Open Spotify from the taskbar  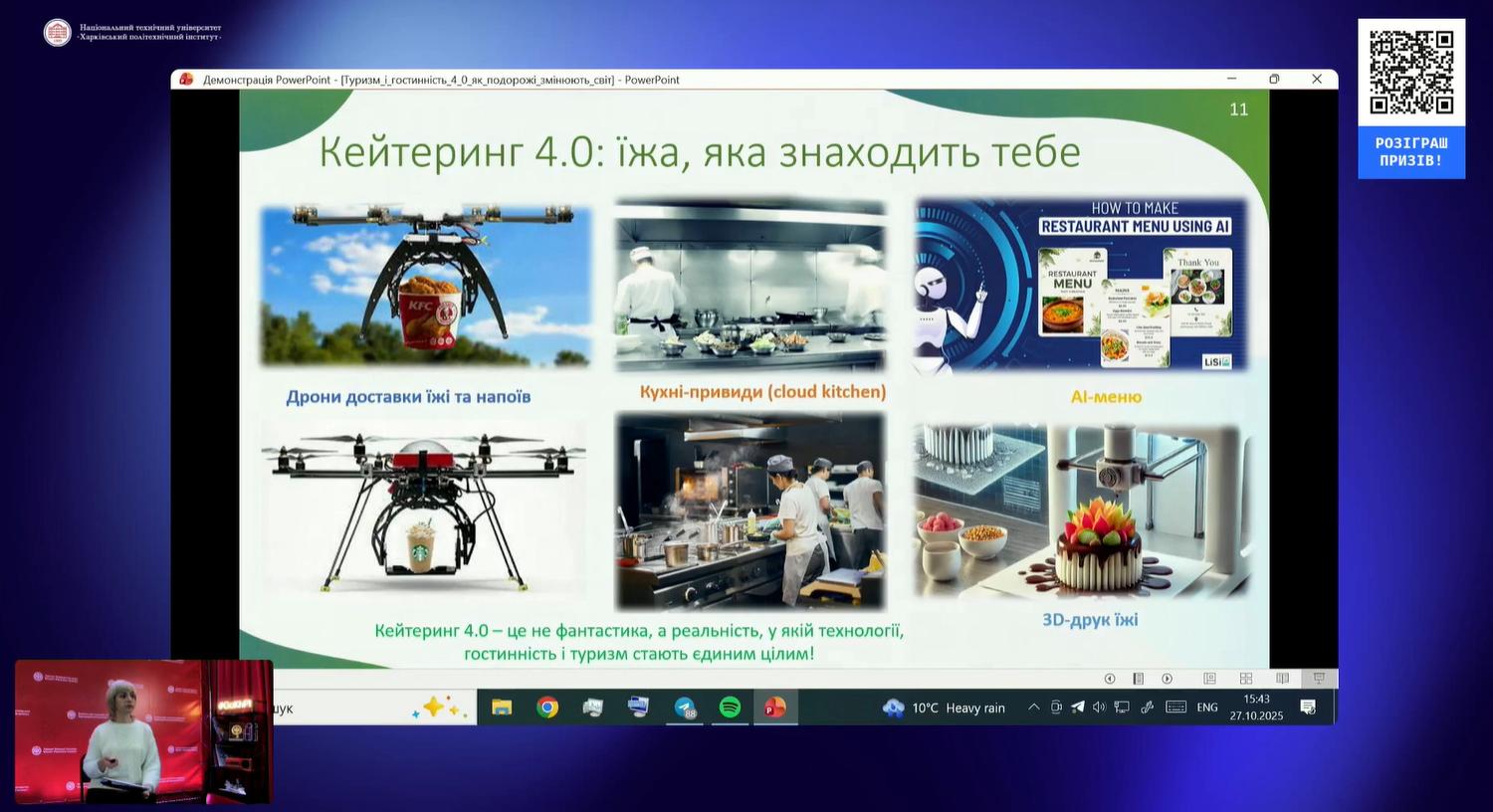pos(730,708)
